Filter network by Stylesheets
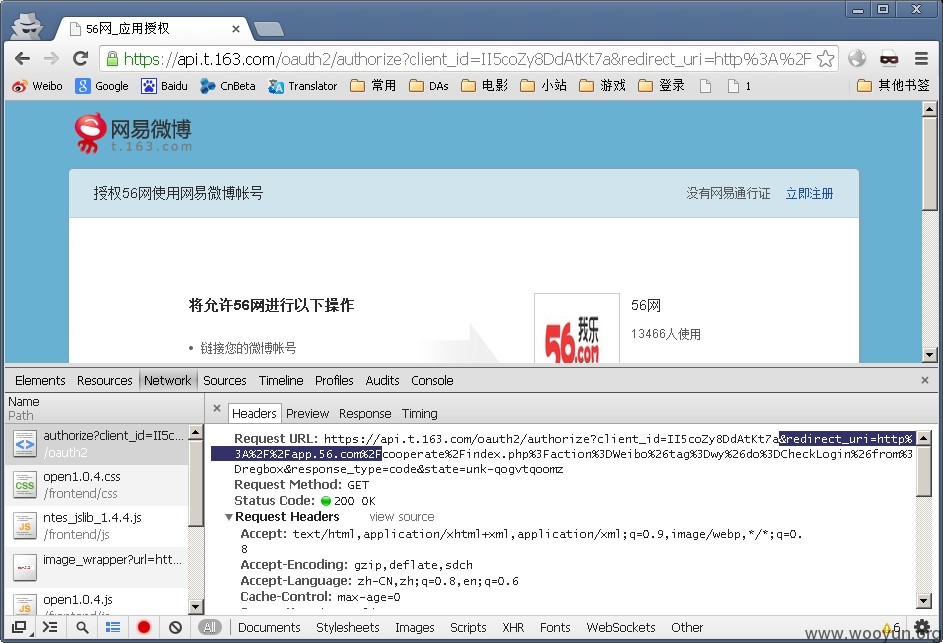The width and height of the screenshot is (943, 643). click(348, 627)
